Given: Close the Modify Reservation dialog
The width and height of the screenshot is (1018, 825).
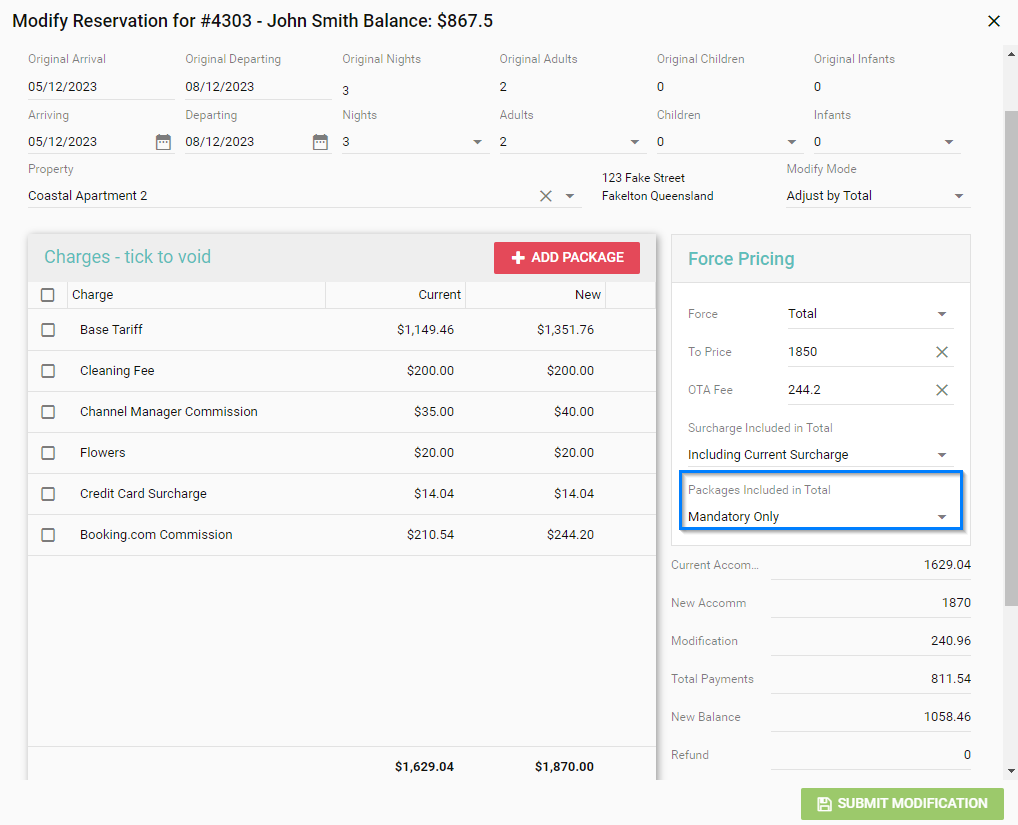Looking at the screenshot, I should [993, 21].
